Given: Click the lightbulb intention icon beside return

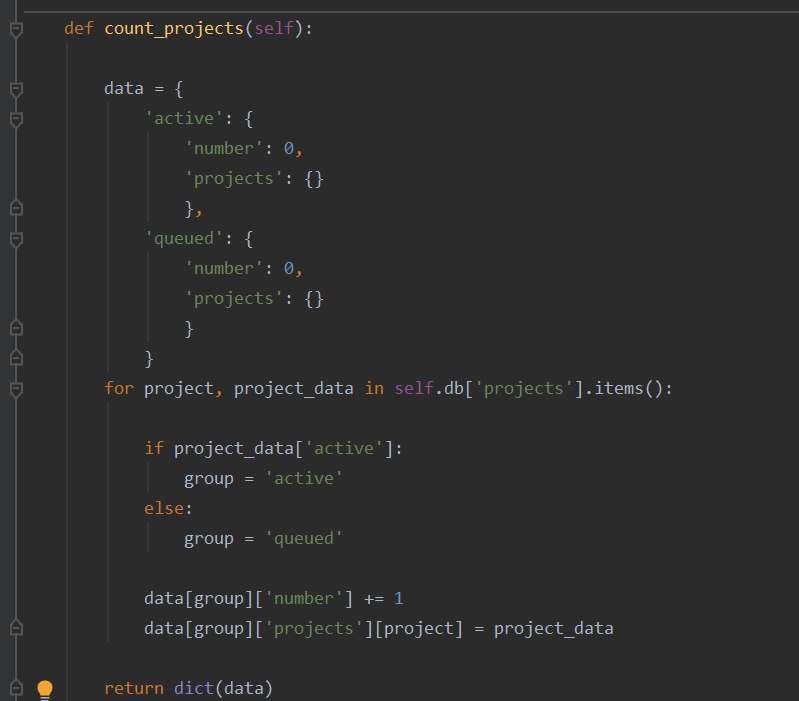Looking at the screenshot, I should point(45,689).
